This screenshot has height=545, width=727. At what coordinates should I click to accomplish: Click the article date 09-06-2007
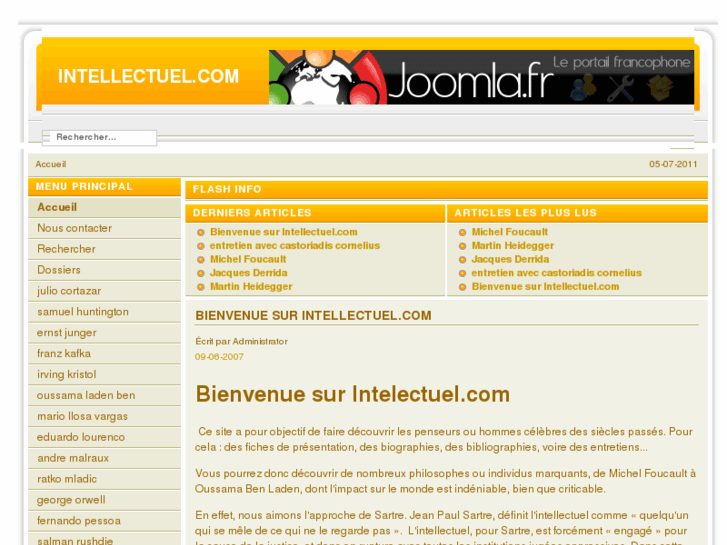coord(219,357)
